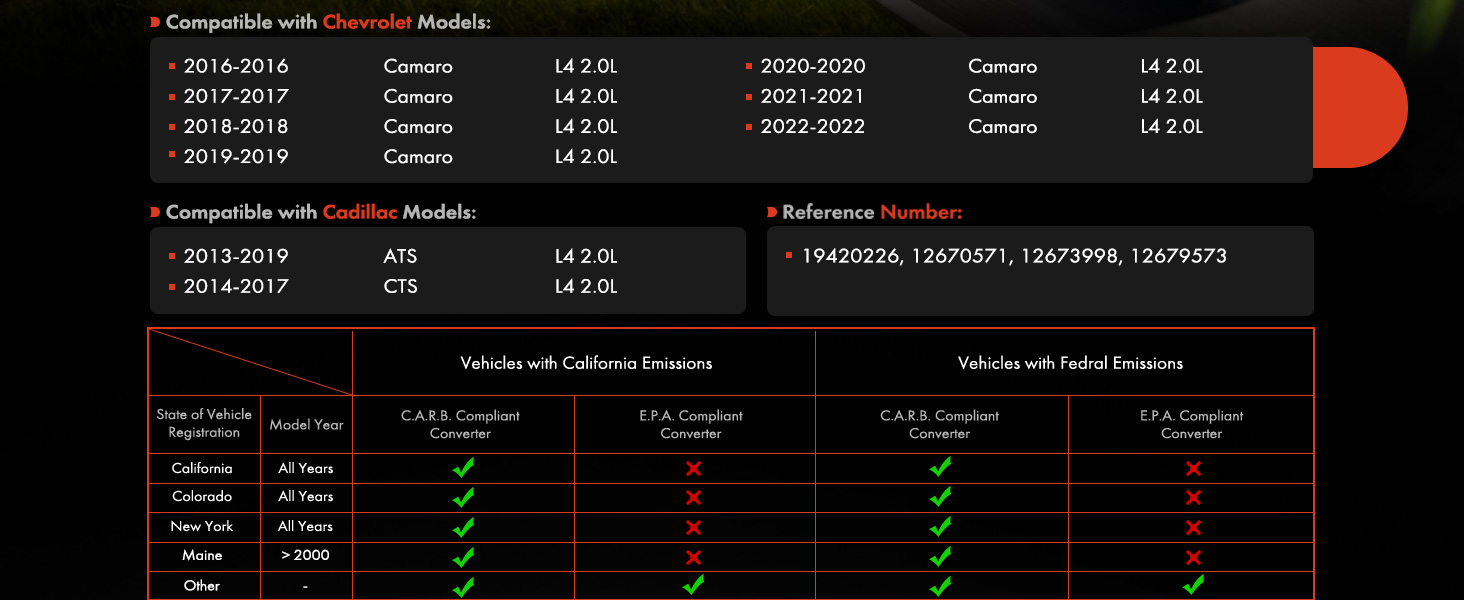
Task: Select the "2022-2022" year text
Action: (813, 126)
